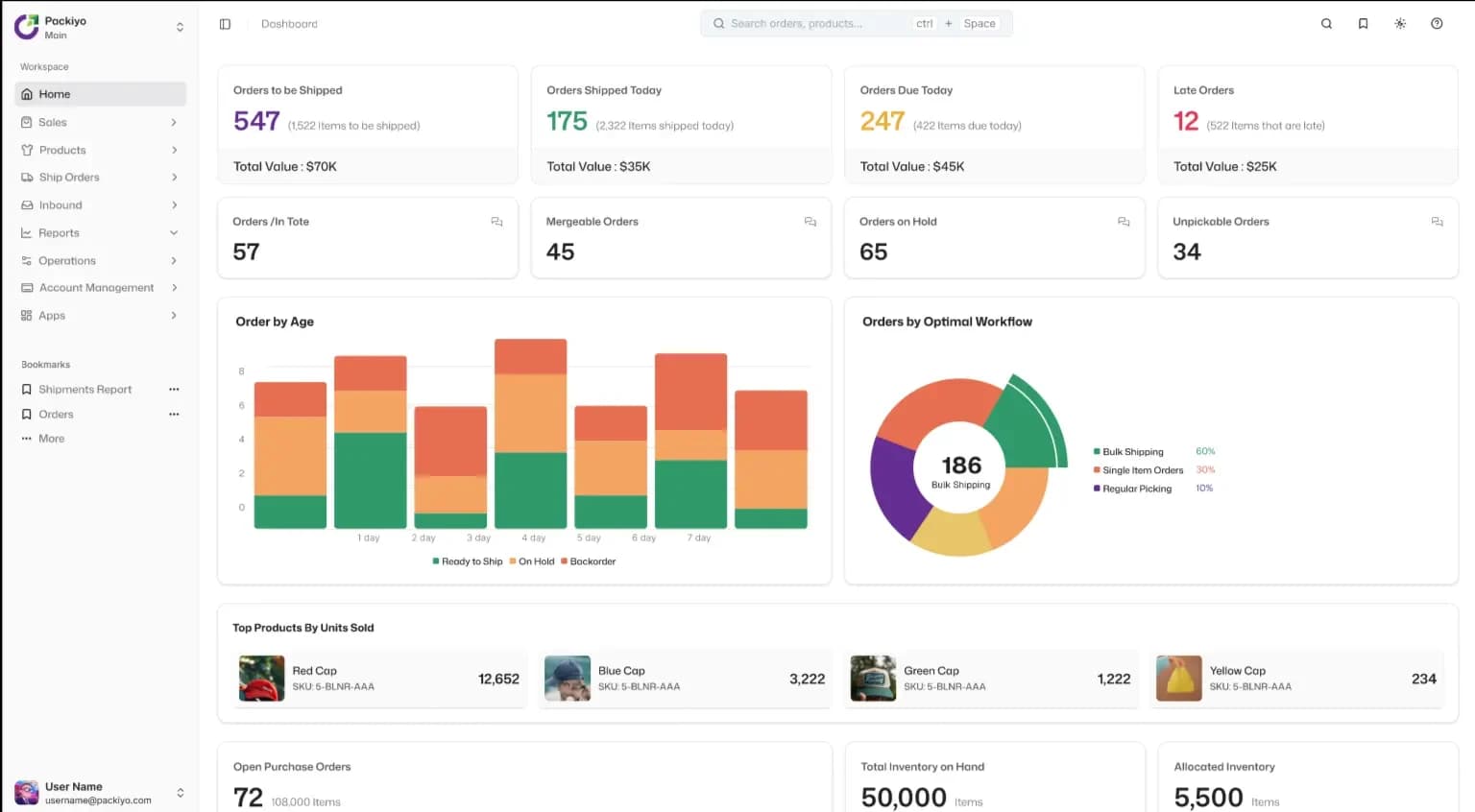Image resolution: width=1475 pixels, height=812 pixels.
Task: Click the search magnifier icon top right
Action: [1326, 24]
